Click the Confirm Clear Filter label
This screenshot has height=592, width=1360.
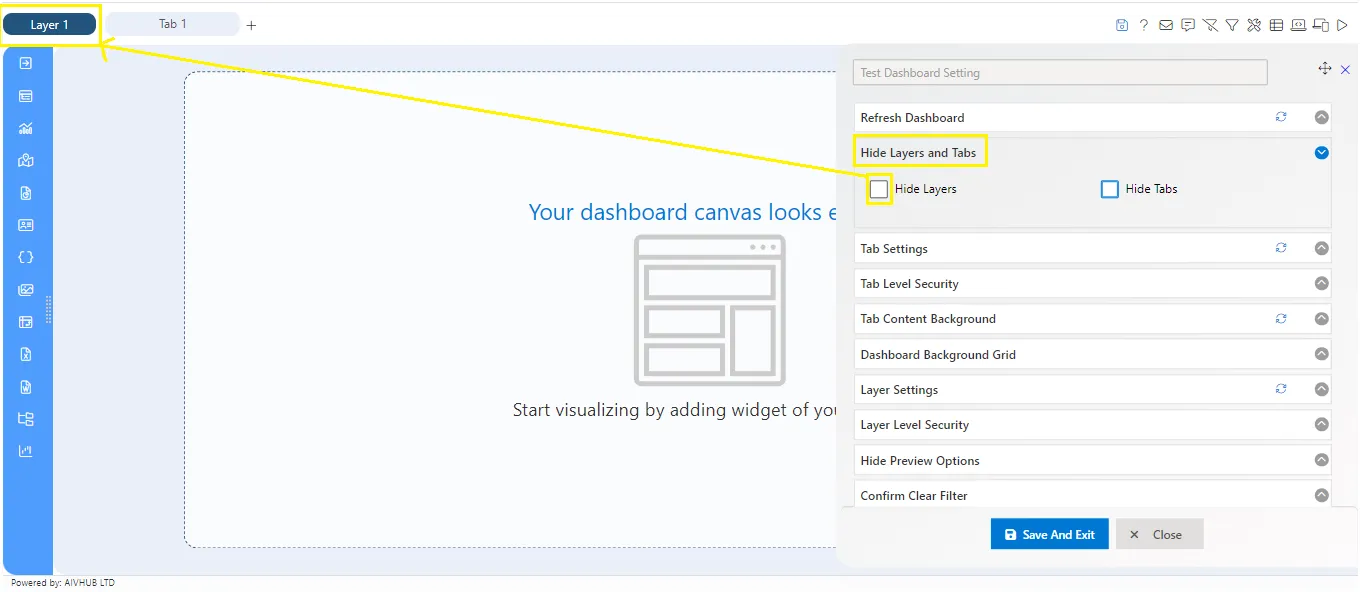(914, 495)
